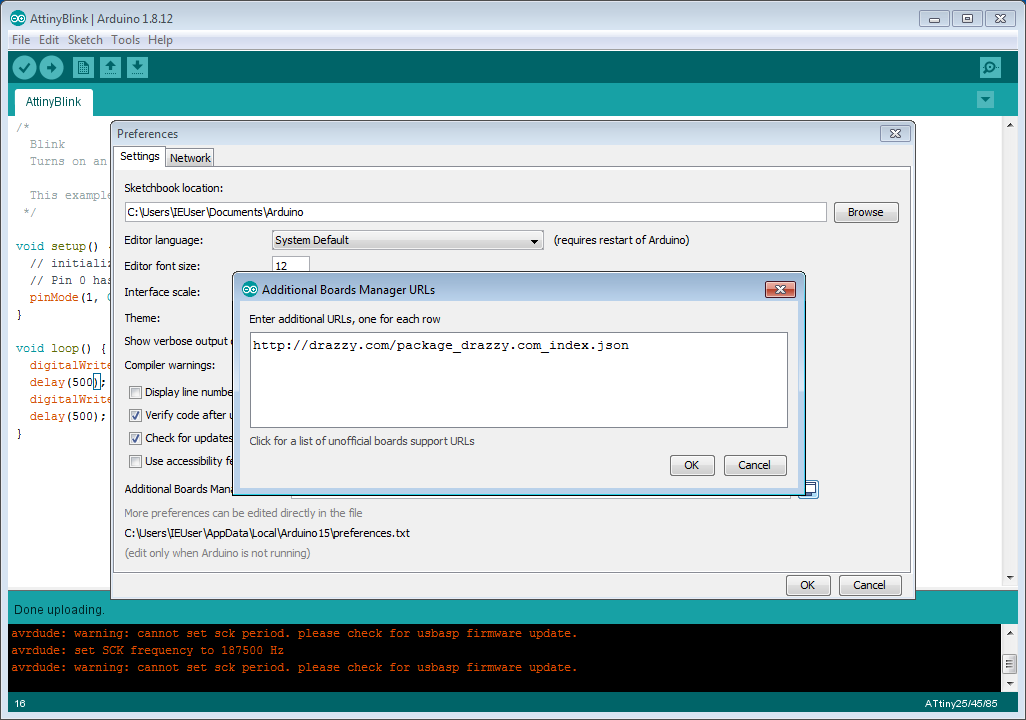The width and height of the screenshot is (1026, 720).
Task: Click inside the additional URLs text area
Action: point(519,380)
